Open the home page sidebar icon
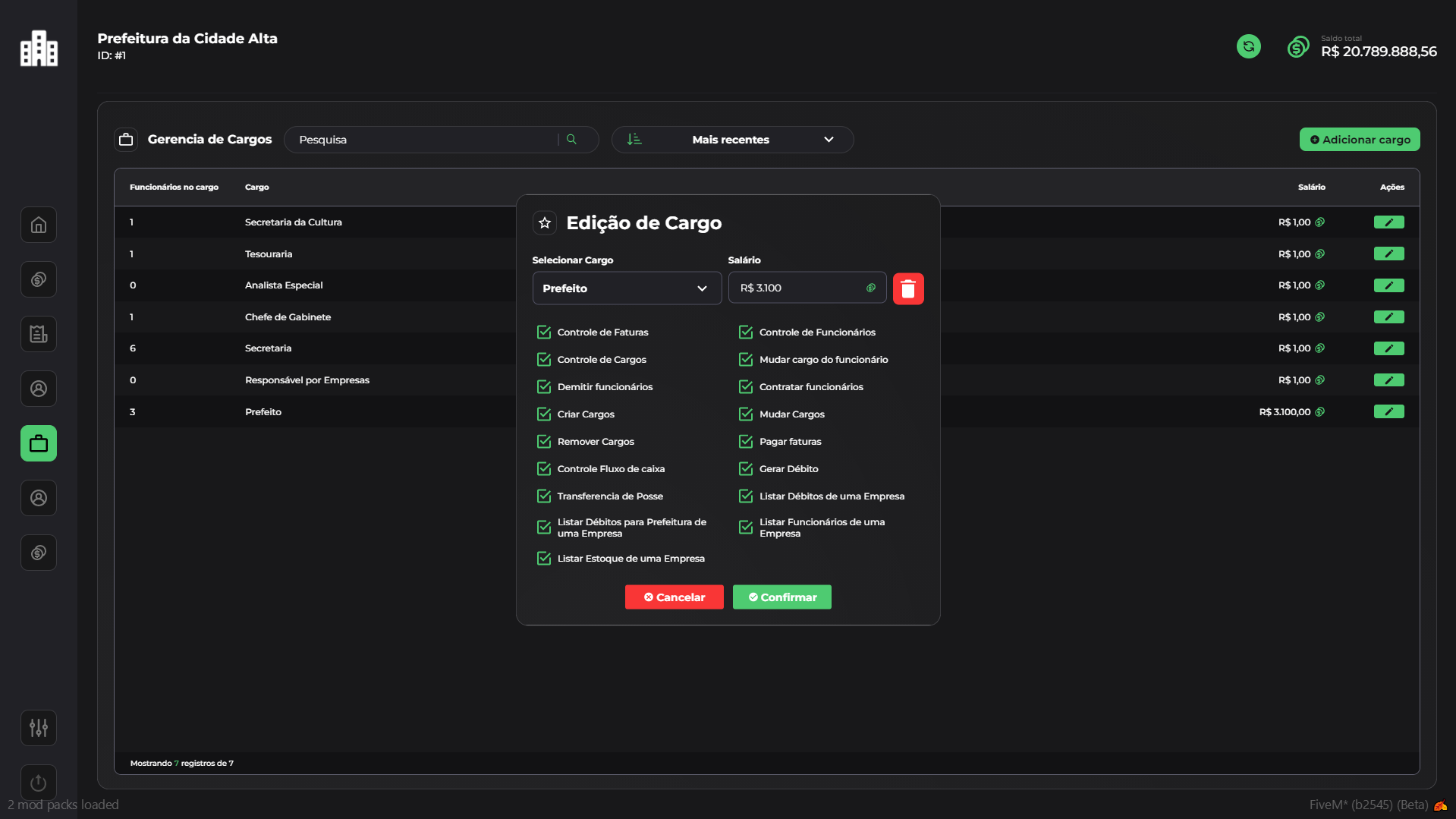 pyautogui.click(x=39, y=225)
